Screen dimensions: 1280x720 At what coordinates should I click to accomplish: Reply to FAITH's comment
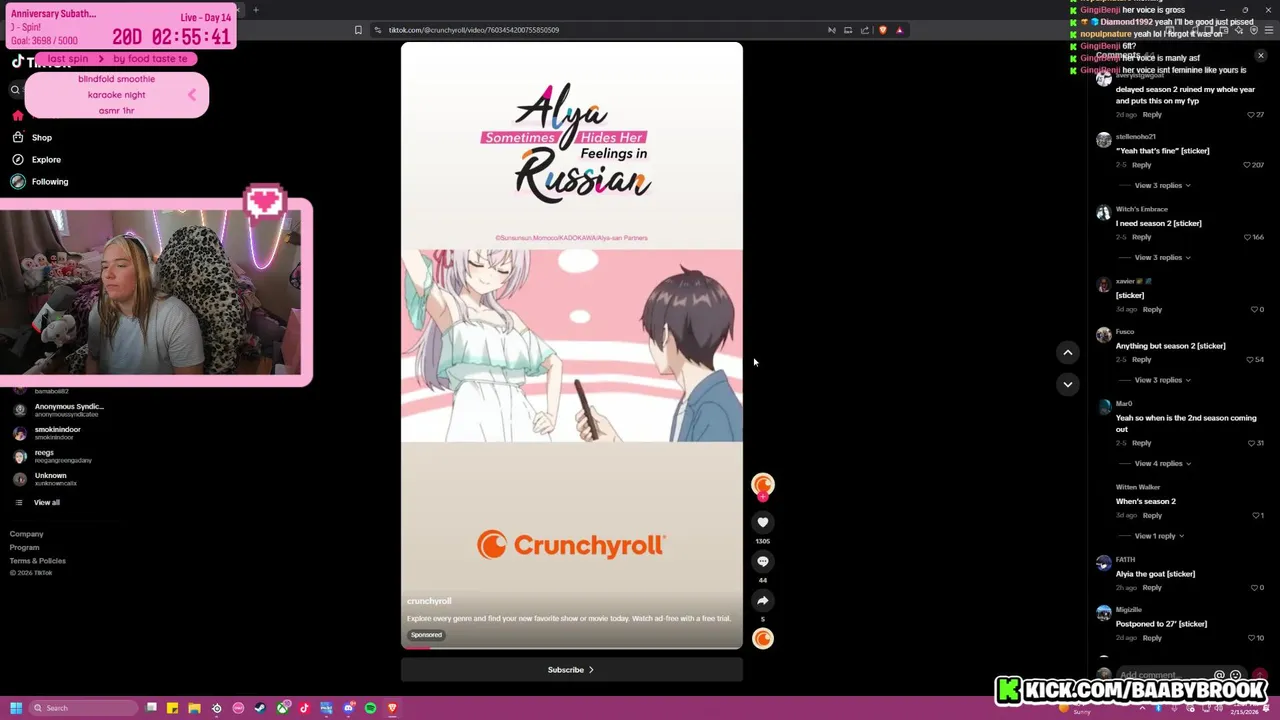(x=1152, y=588)
